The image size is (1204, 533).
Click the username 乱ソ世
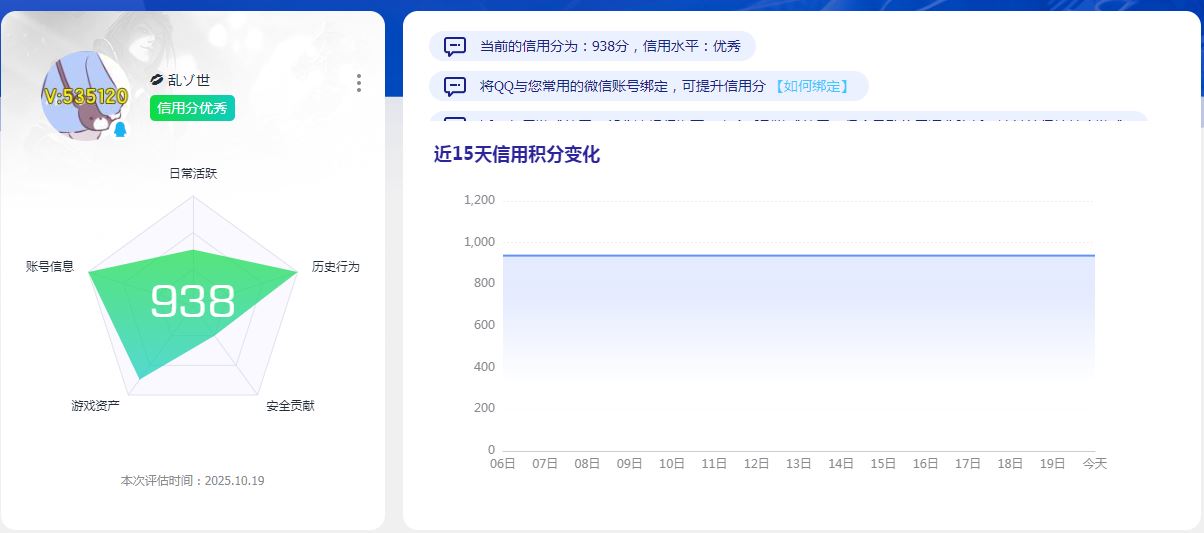[189, 80]
